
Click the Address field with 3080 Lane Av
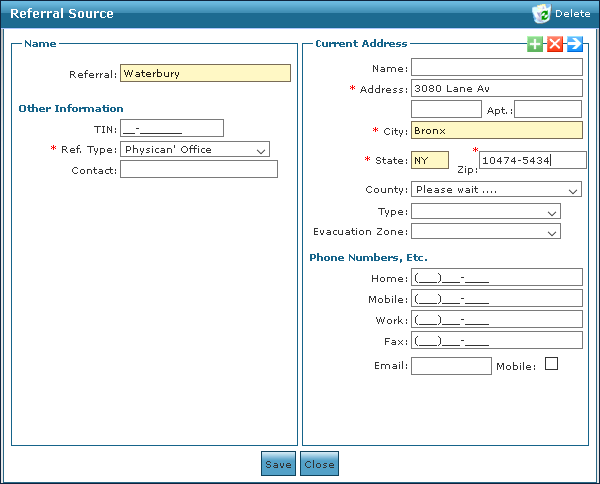(497, 88)
